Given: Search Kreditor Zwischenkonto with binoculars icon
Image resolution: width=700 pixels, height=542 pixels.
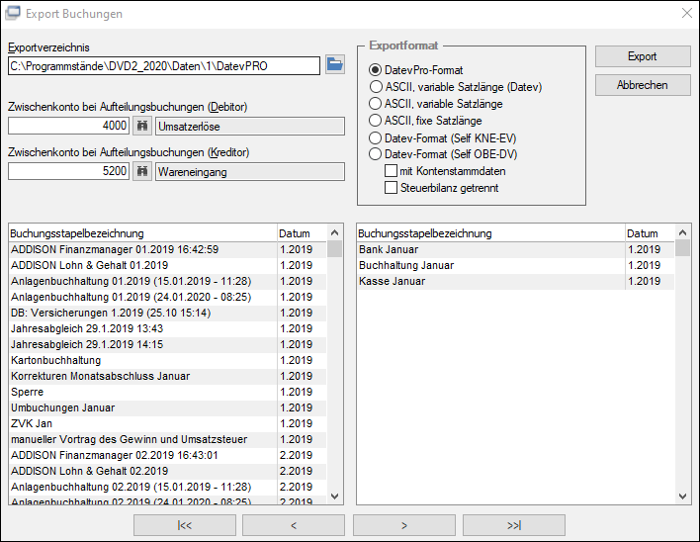Looking at the screenshot, I should click(x=142, y=171).
